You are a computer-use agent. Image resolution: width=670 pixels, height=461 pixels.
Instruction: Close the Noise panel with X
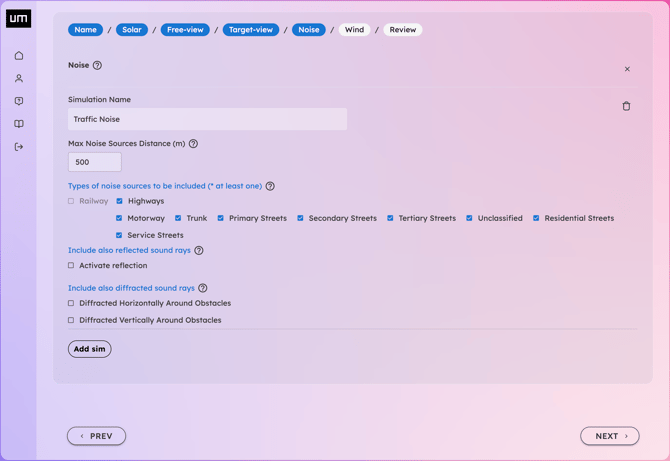(x=627, y=70)
